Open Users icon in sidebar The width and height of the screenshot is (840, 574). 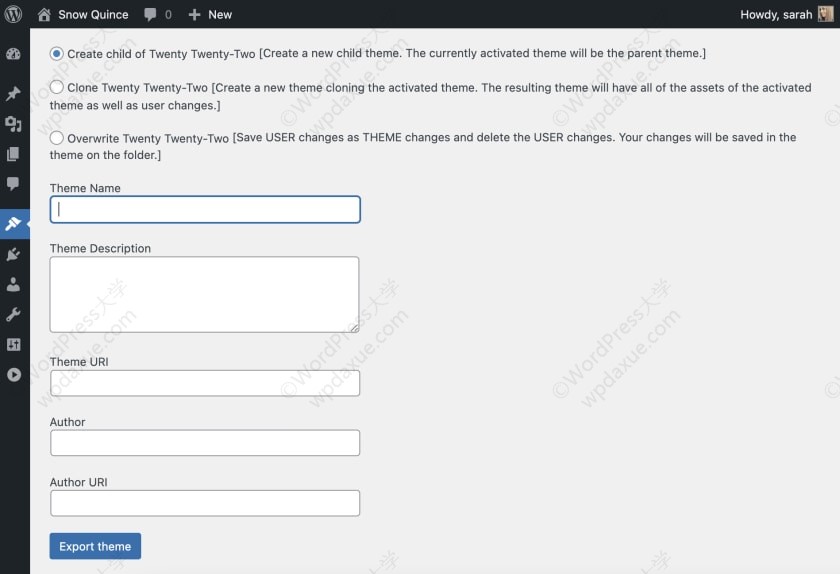click(13, 284)
